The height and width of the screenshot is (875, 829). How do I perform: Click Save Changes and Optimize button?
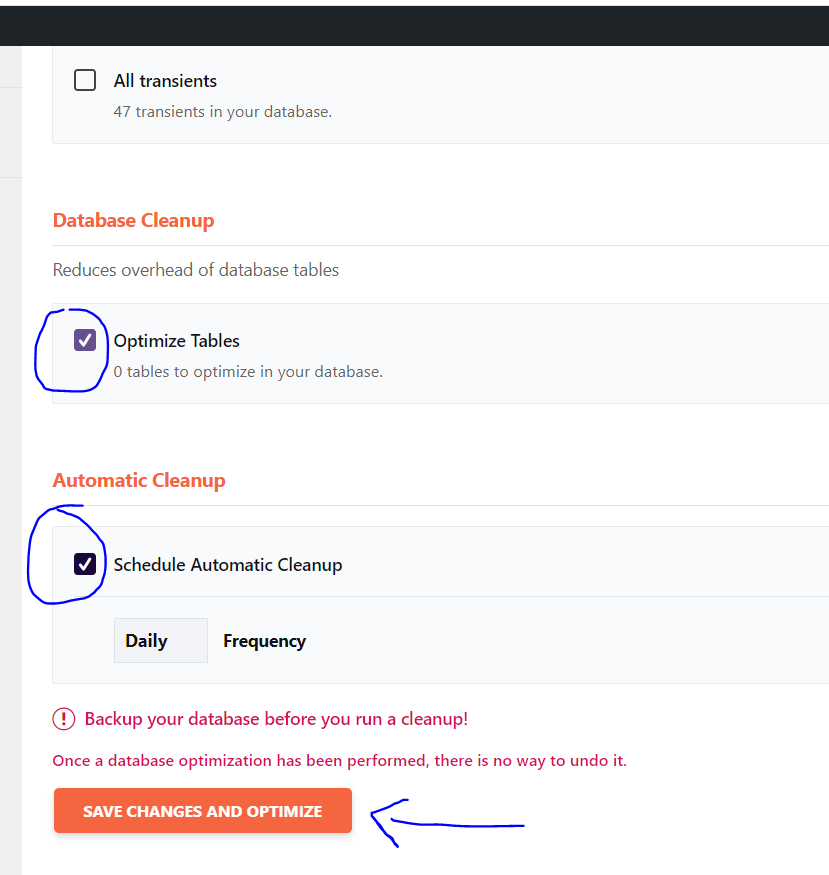(203, 811)
